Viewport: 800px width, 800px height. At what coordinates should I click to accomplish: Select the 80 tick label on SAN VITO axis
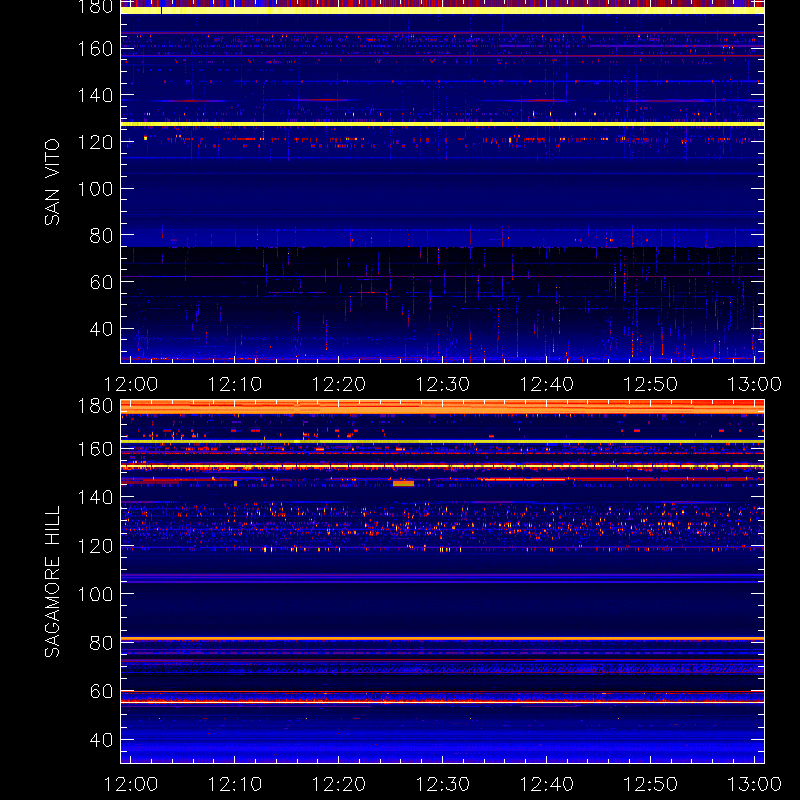pos(101,236)
